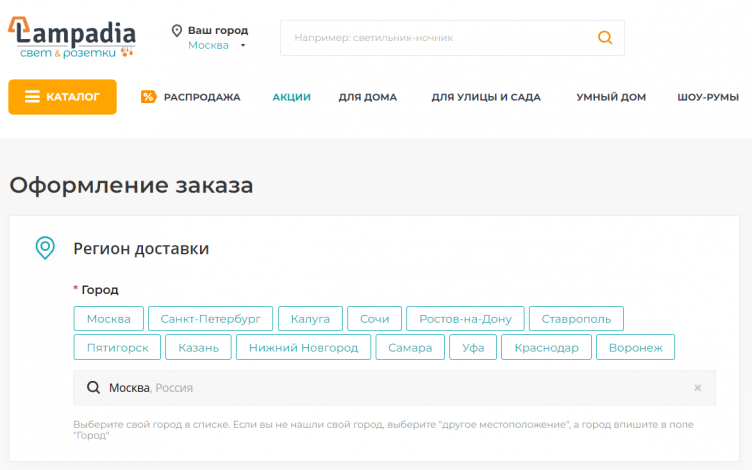Image resolution: width=752 pixels, height=470 pixels.
Task: Select the Москва city chip
Action: click(108, 319)
